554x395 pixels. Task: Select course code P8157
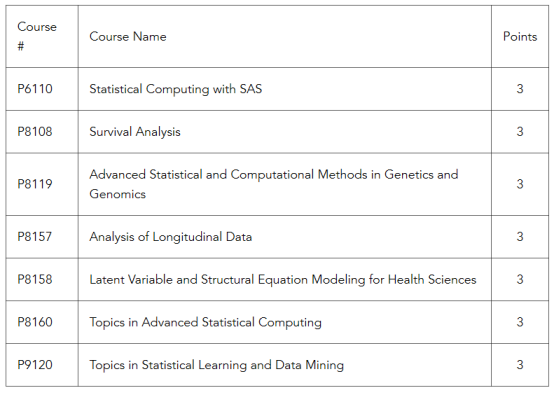click(x=34, y=236)
